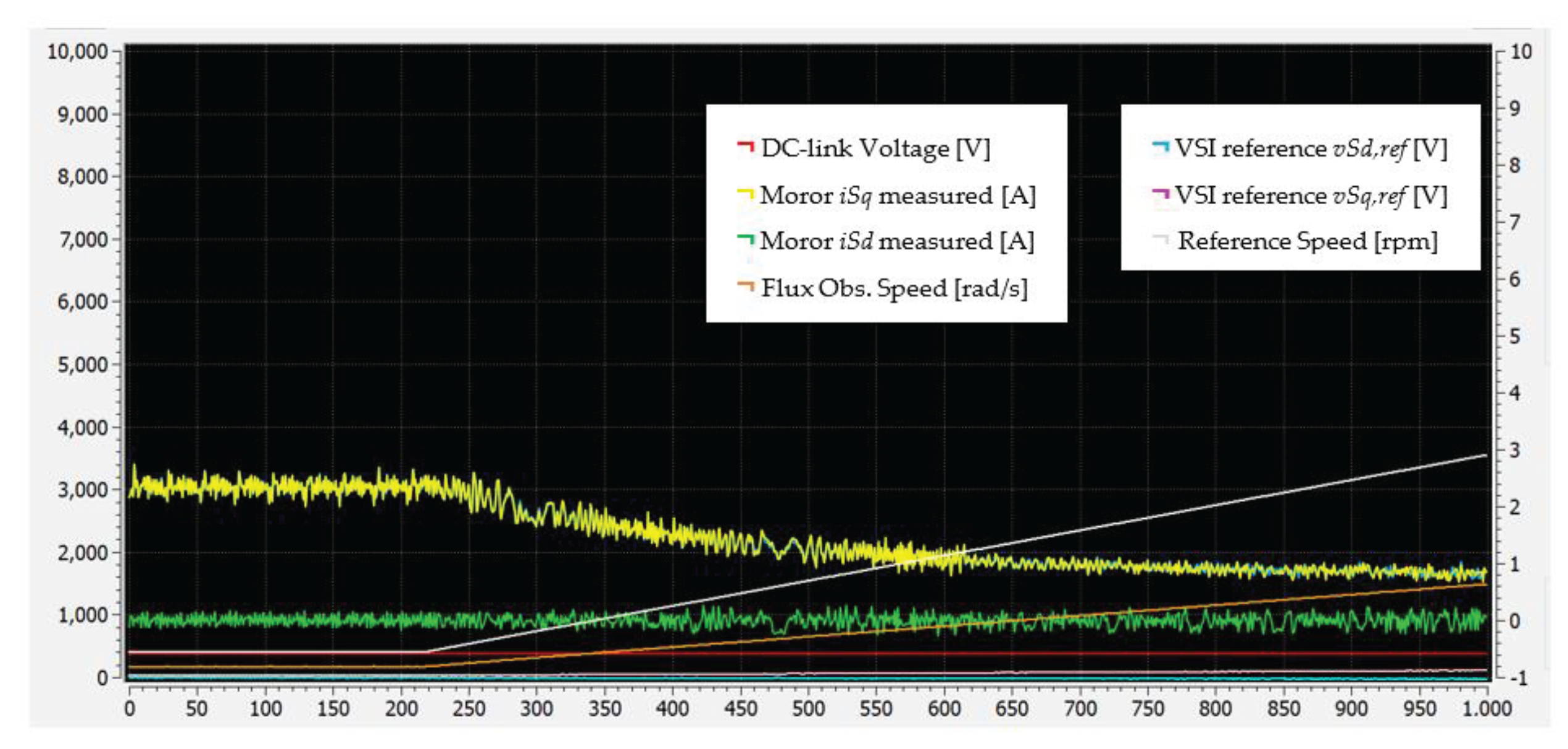Click cyan vSd,ref legend marker
Image resolution: width=1568 pixels, height=749 pixels.
pyautogui.click(x=1161, y=147)
